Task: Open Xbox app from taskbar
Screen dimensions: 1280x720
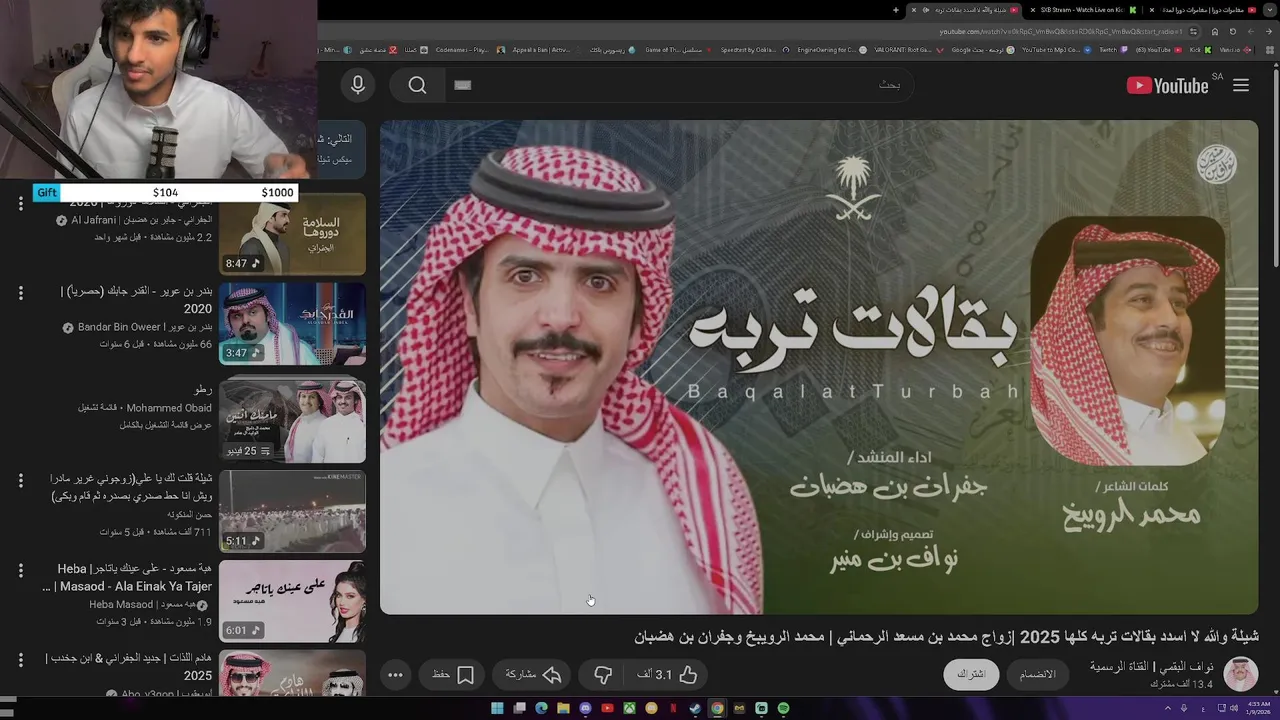Action: [x=629, y=708]
